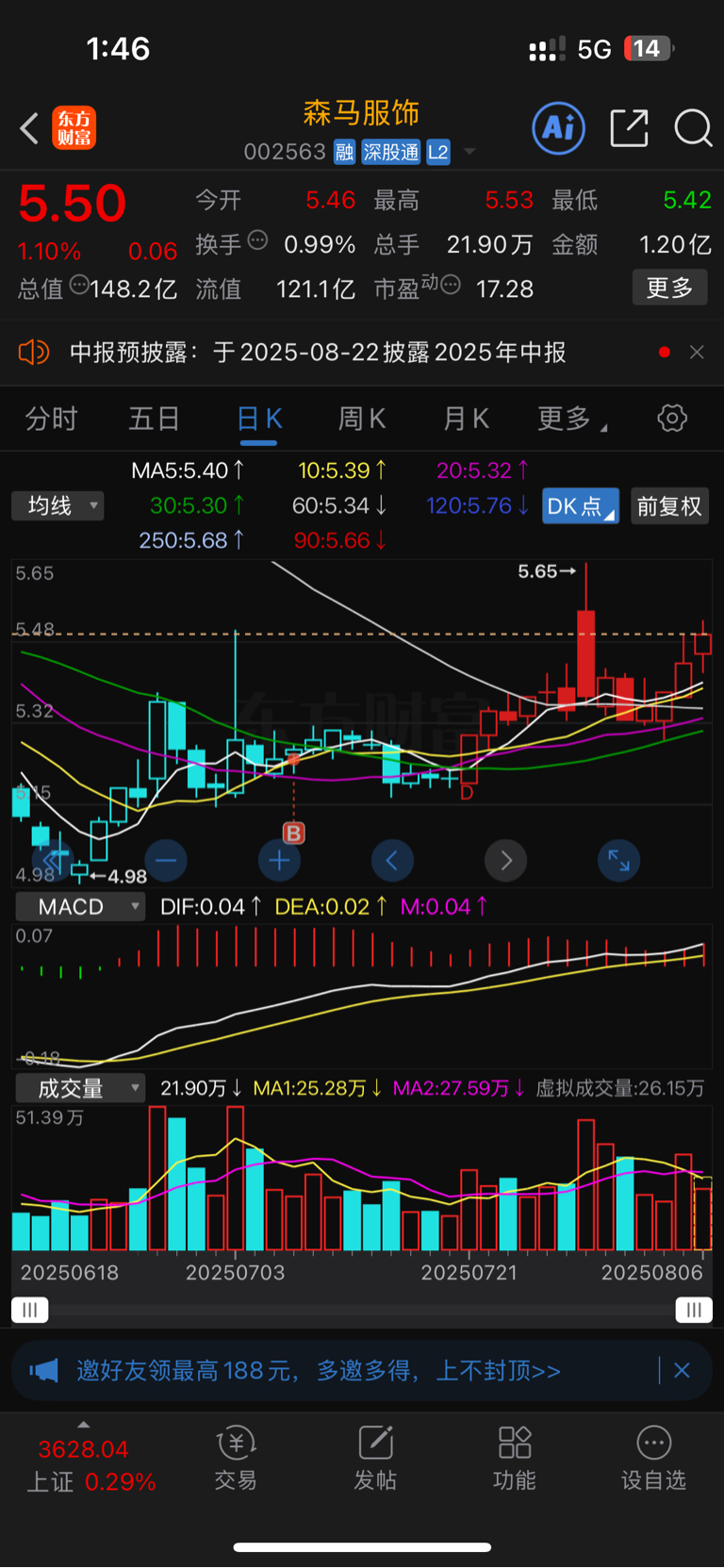The height and width of the screenshot is (1568, 724).
Task: Open the 功能 functions button
Action: coord(515,1458)
